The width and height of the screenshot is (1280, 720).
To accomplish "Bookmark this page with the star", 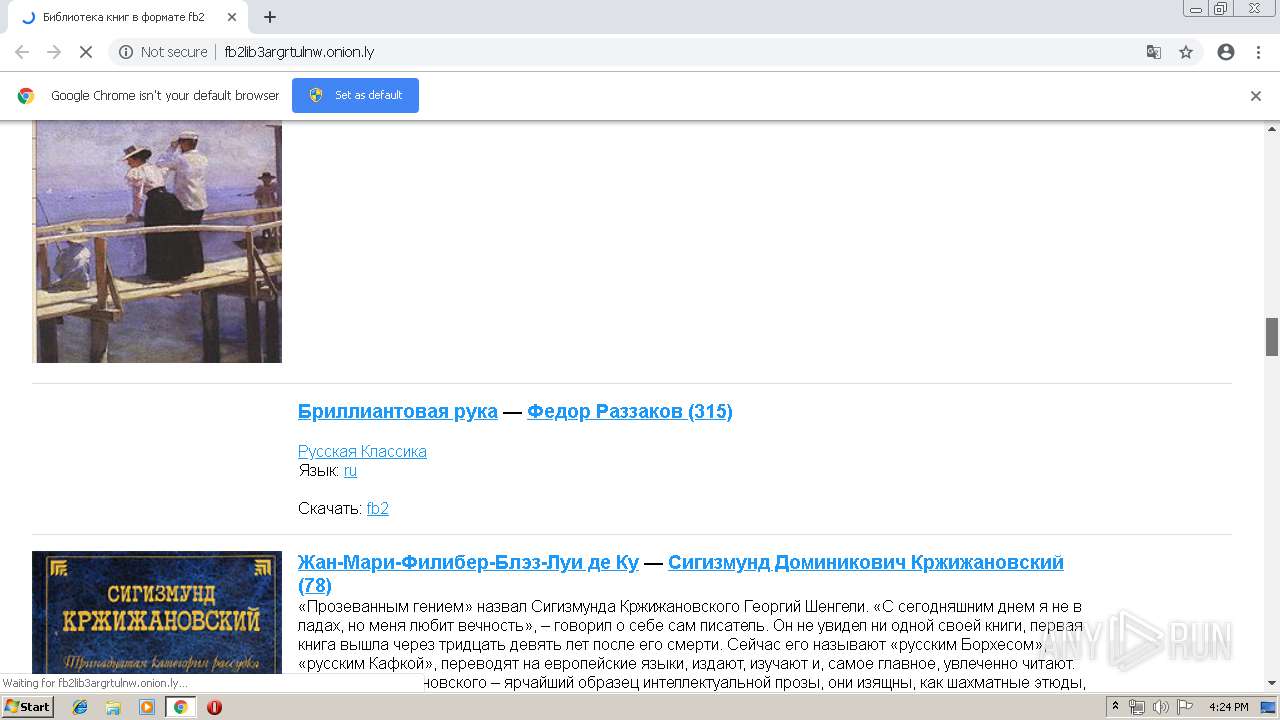I will tap(1186, 52).
